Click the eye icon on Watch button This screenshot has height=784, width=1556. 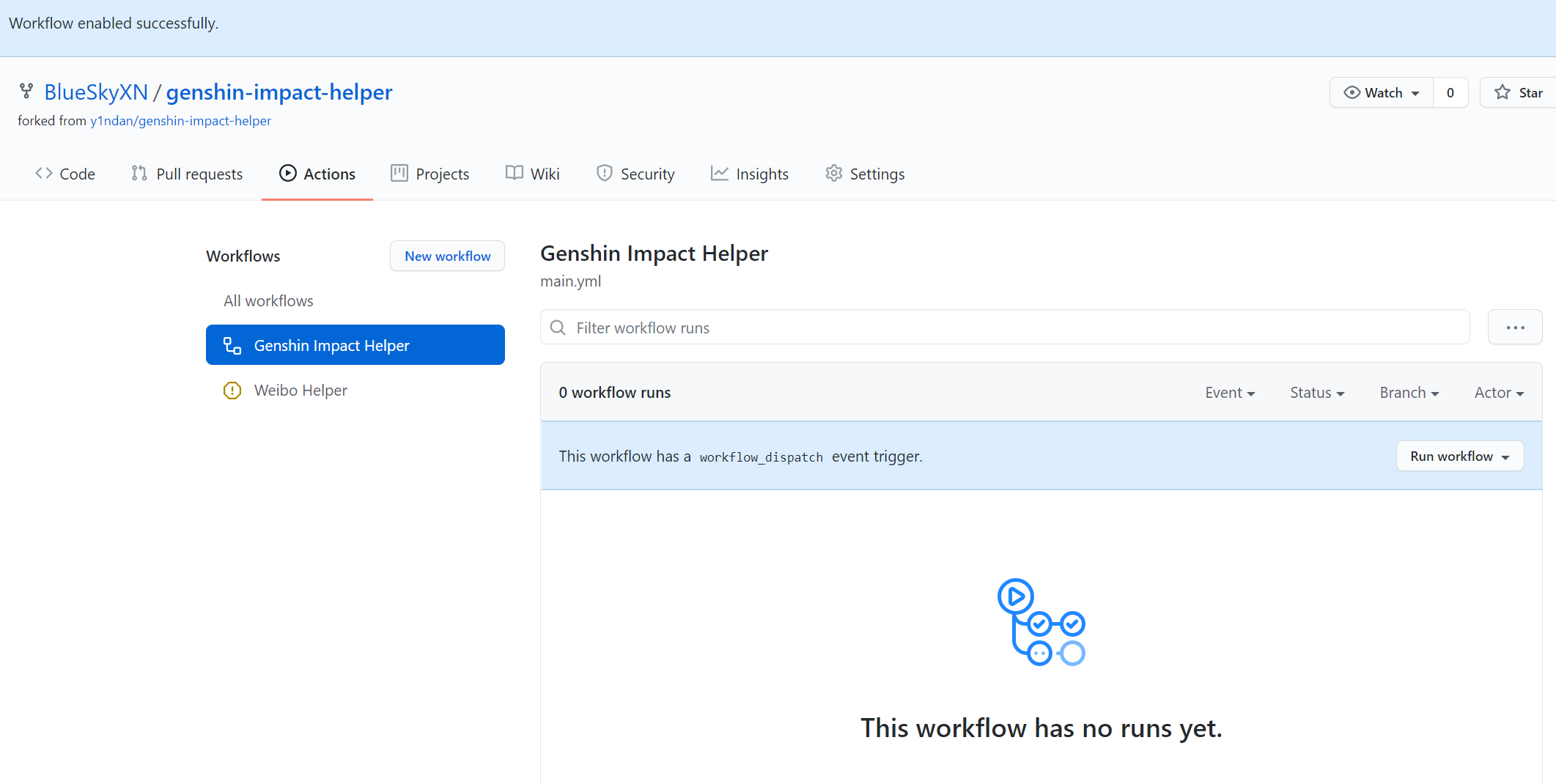(1352, 92)
